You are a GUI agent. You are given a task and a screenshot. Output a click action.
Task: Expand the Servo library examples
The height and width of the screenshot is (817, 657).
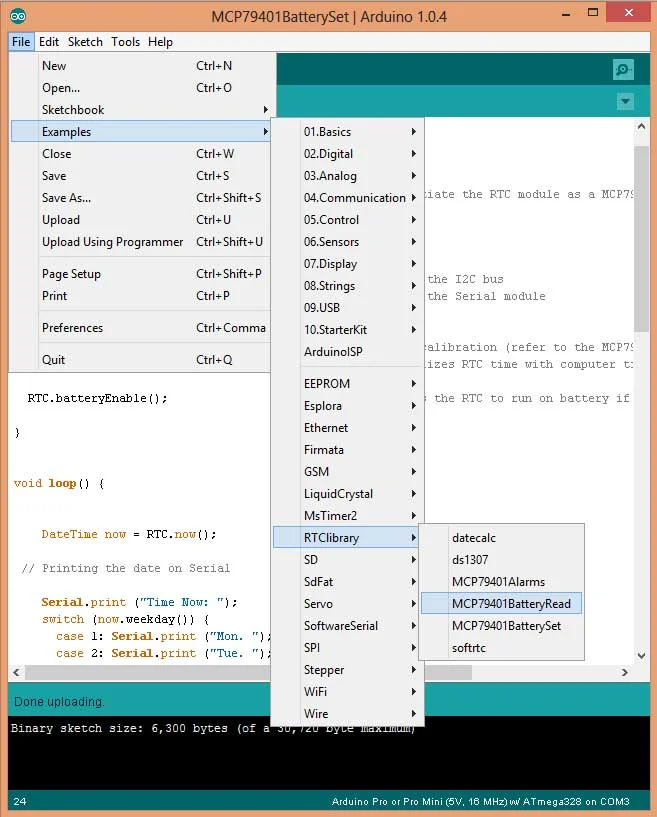(348, 603)
